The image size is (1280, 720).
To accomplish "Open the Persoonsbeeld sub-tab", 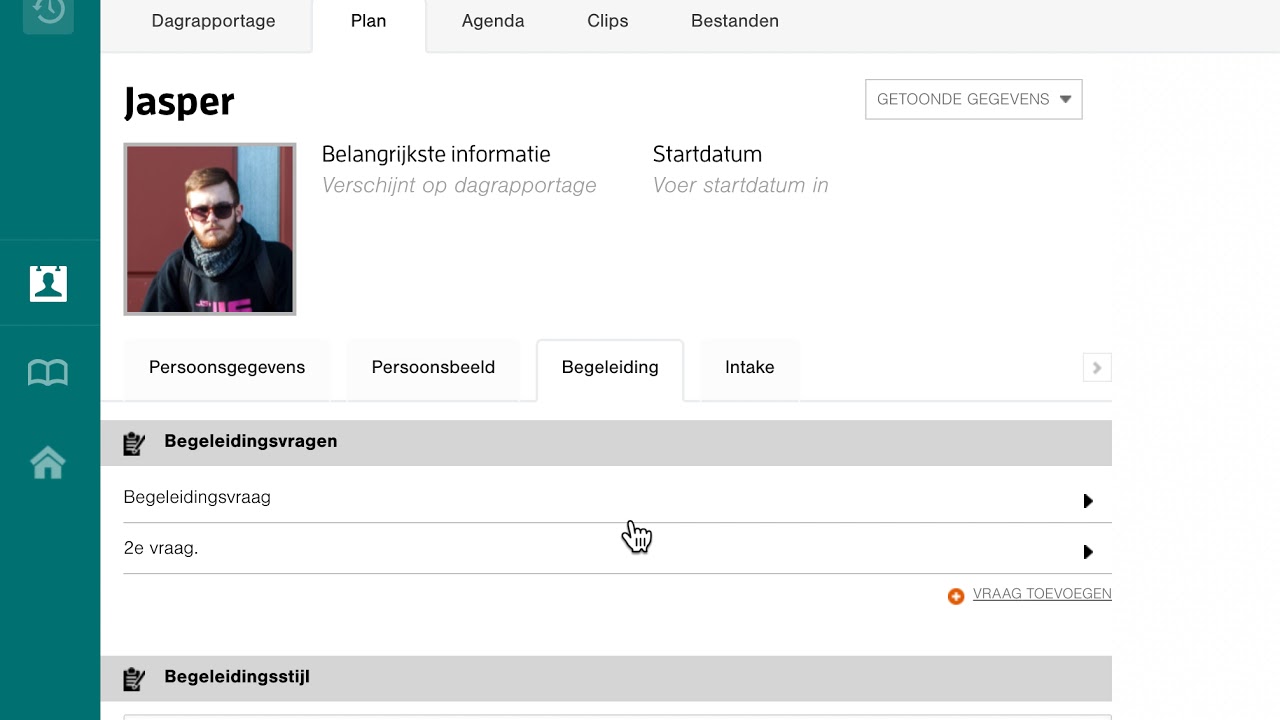I will (x=433, y=368).
